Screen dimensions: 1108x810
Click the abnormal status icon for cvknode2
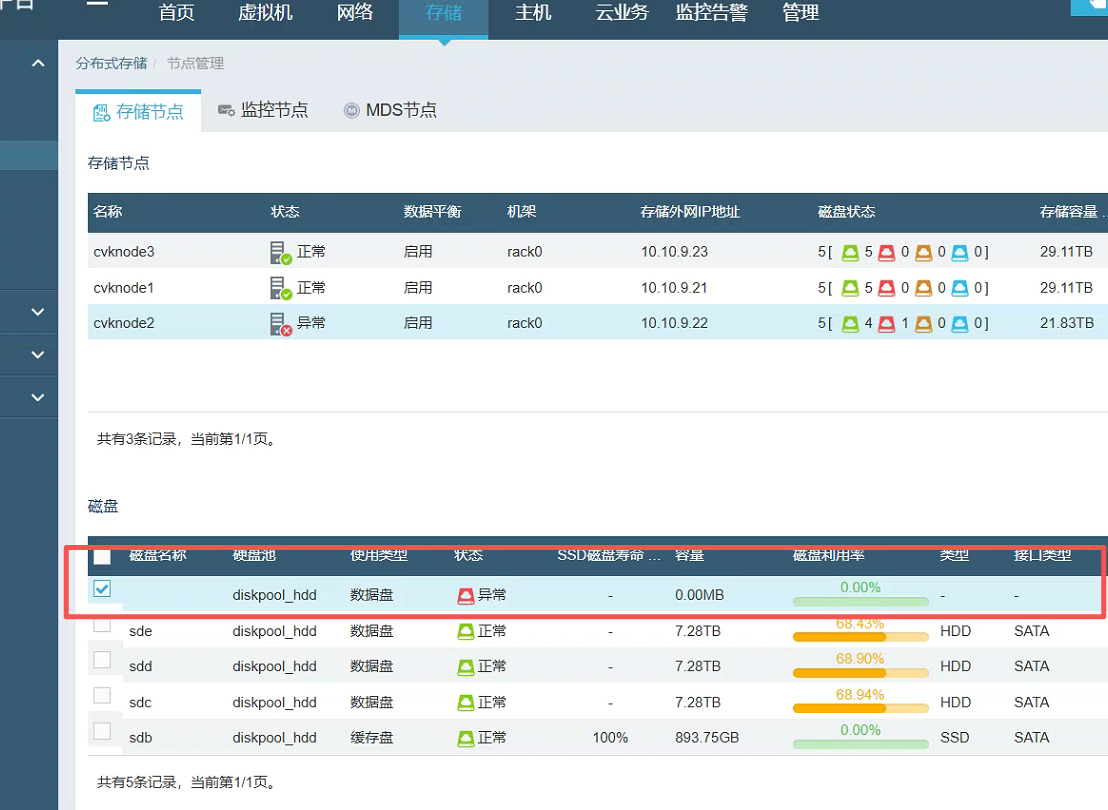click(x=281, y=324)
